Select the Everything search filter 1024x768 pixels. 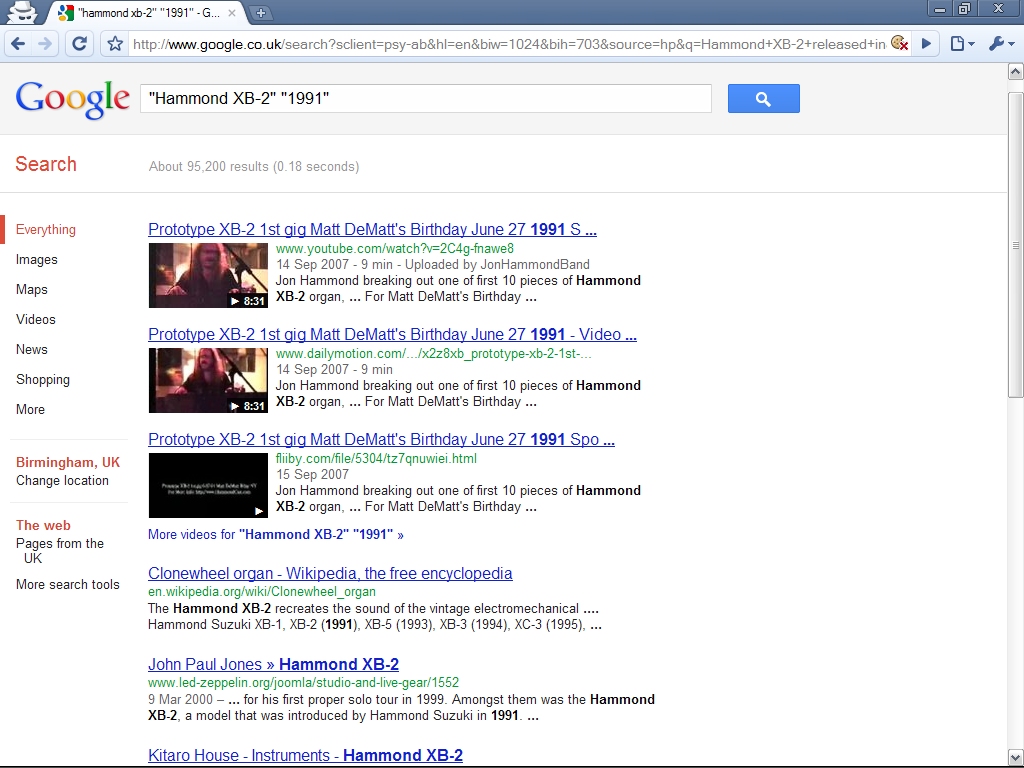tap(46, 229)
